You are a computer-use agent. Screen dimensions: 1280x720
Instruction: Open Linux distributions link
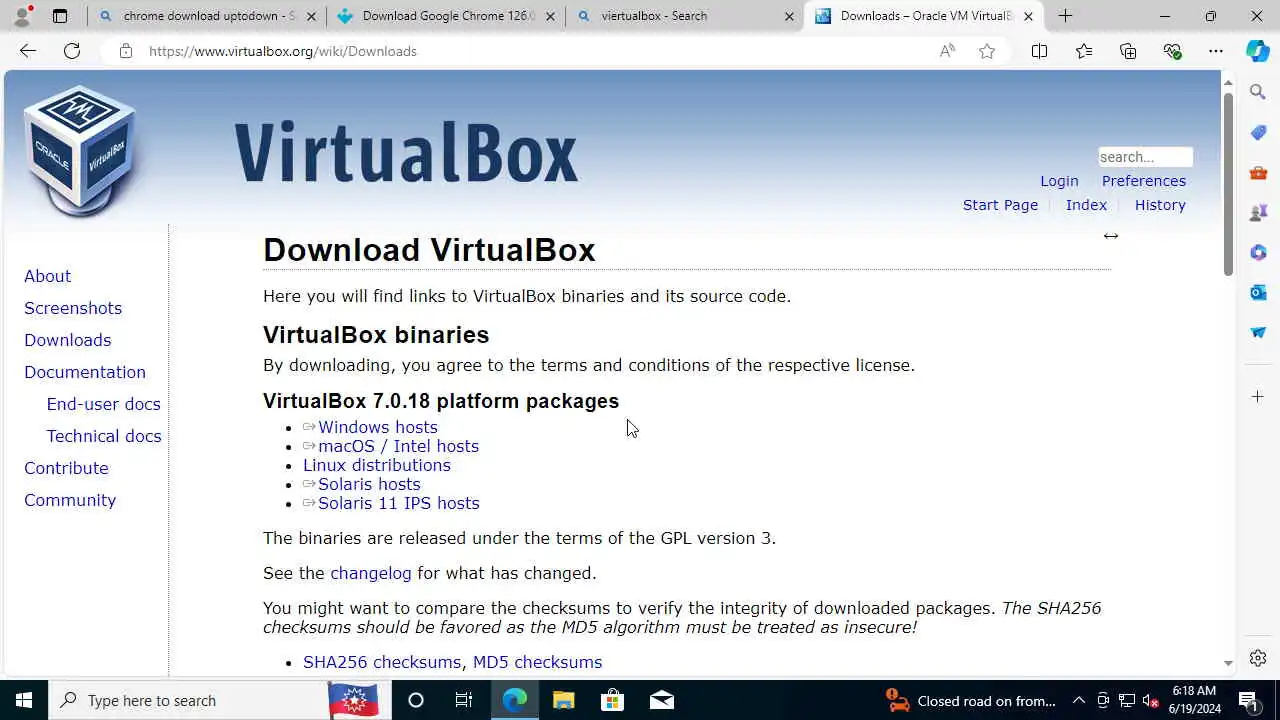pyautogui.click(x=377, y=465)
